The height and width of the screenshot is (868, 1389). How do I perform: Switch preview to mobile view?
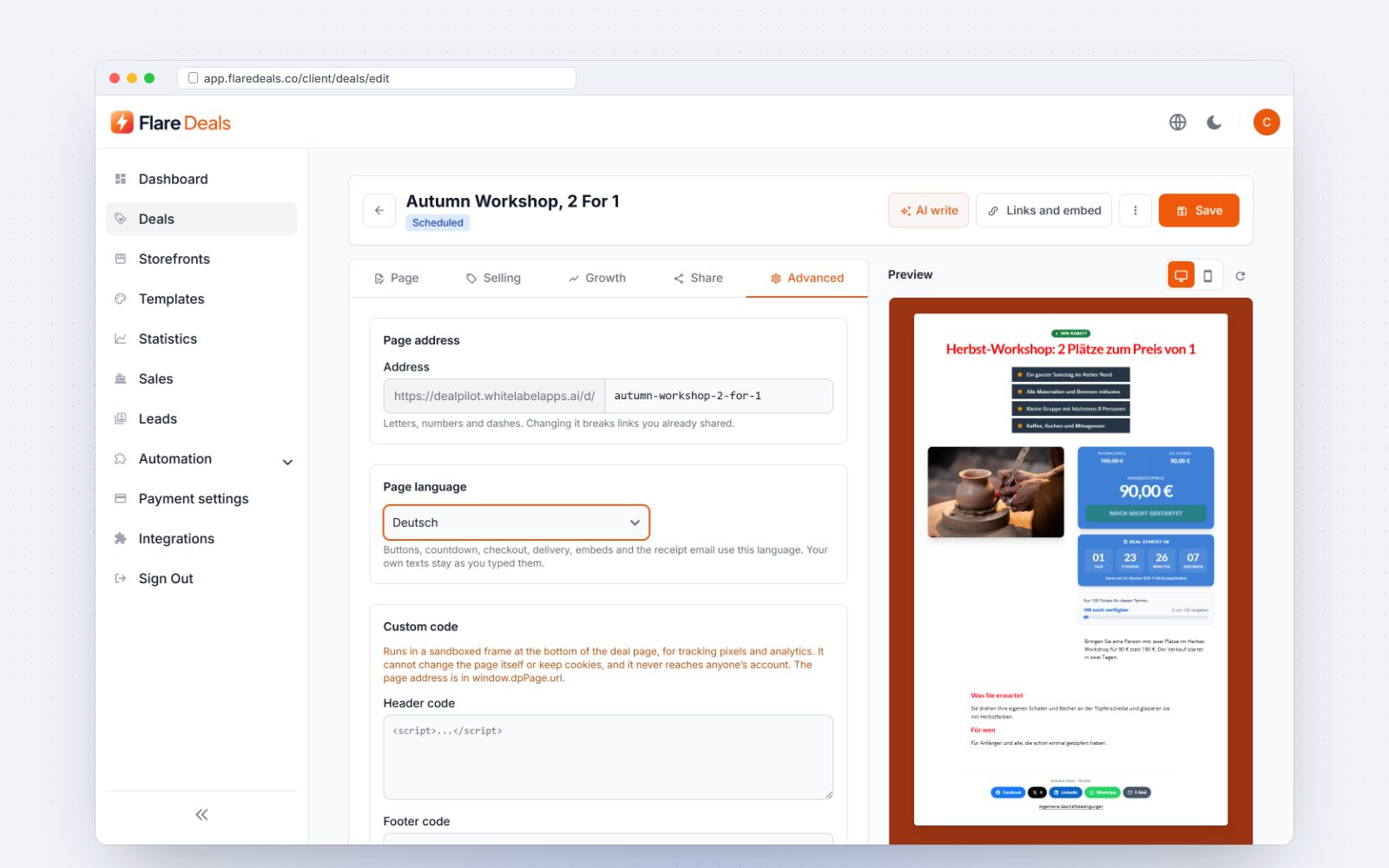[1208, 275]
